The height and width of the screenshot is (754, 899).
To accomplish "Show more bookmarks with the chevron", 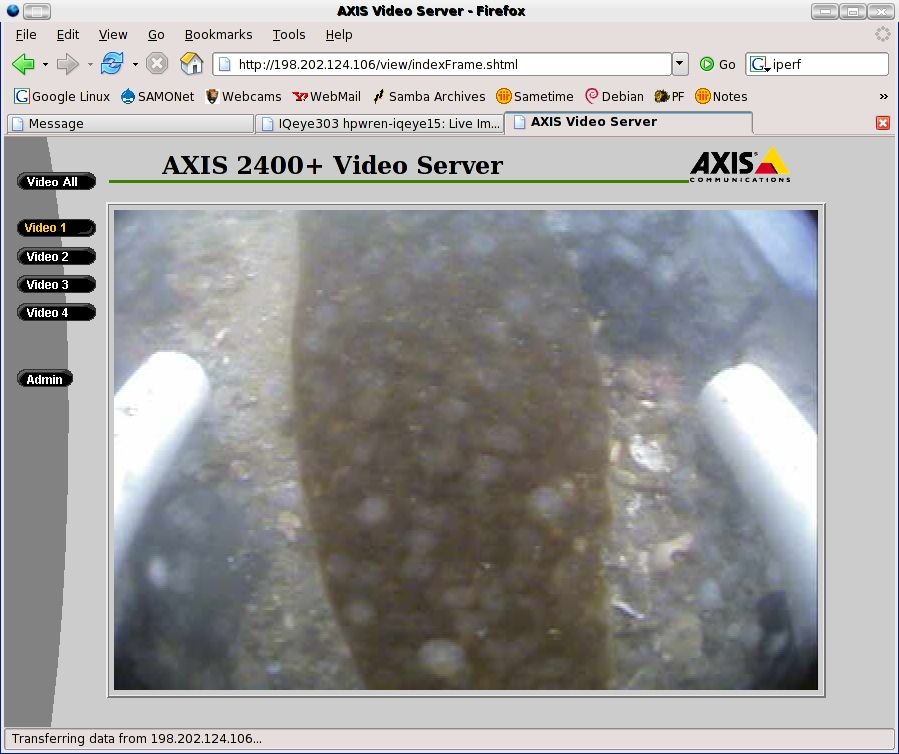I will (883, 96).
